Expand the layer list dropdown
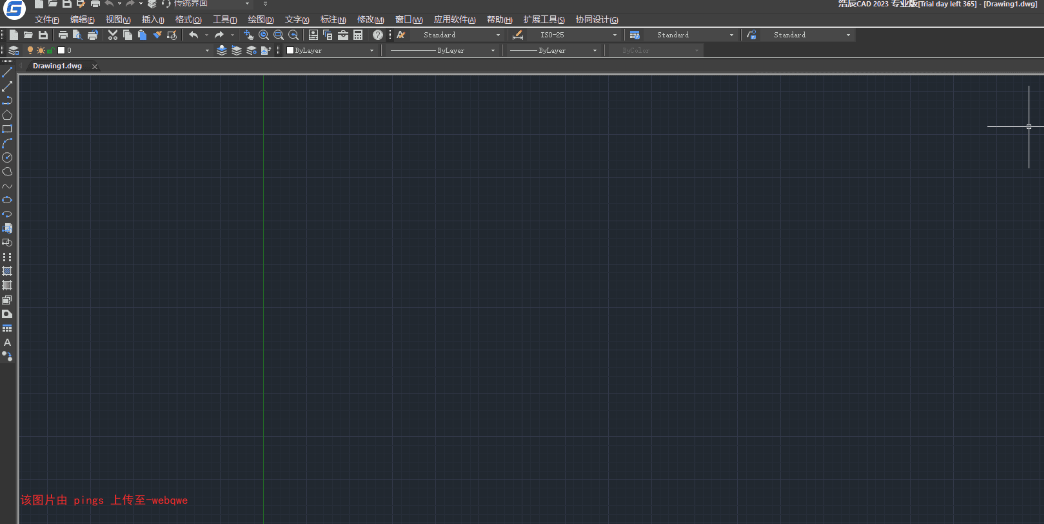This screenshot has height=524, width=1044. point(207,51)
